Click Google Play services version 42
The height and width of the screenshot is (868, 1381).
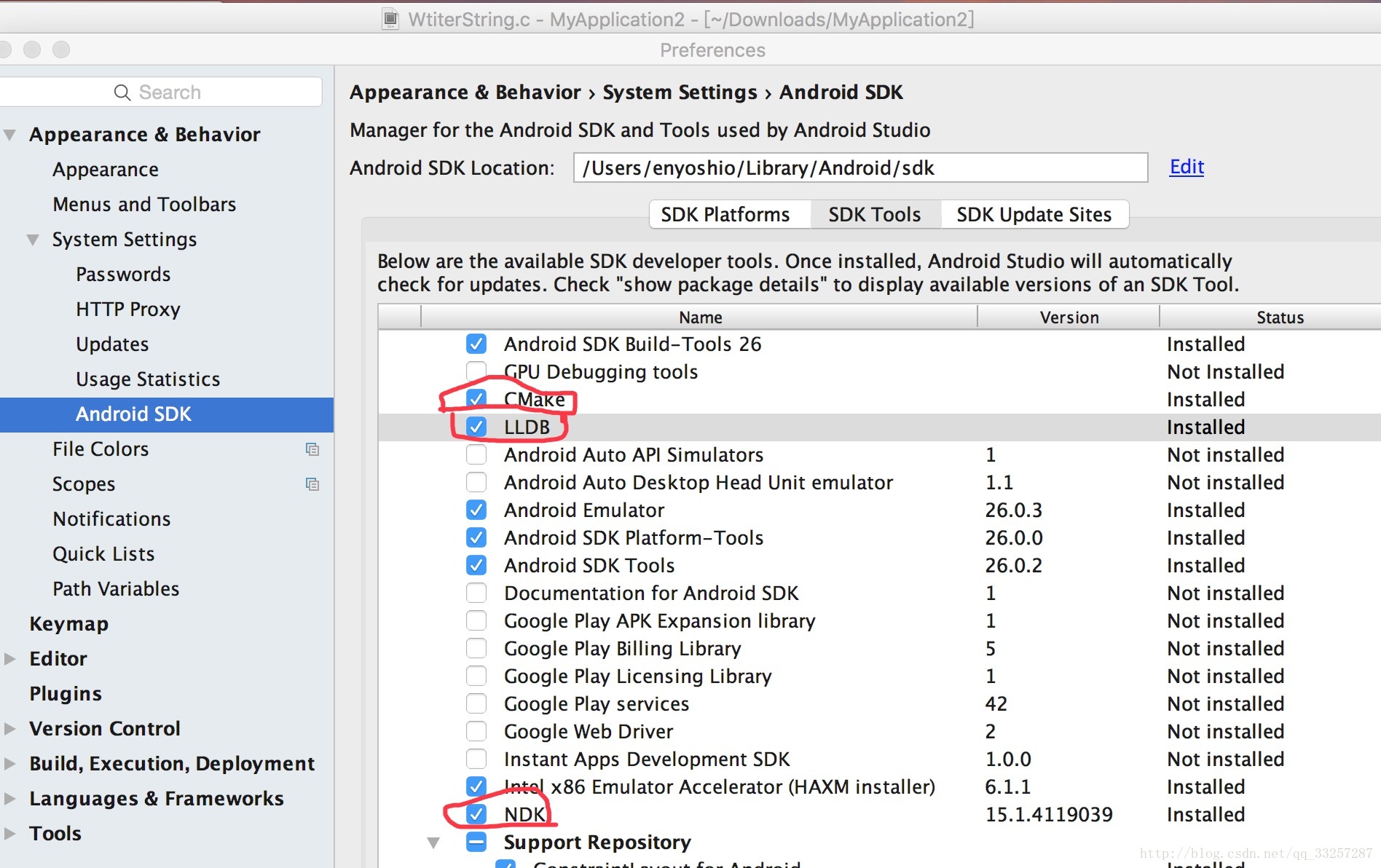(996, 703)
